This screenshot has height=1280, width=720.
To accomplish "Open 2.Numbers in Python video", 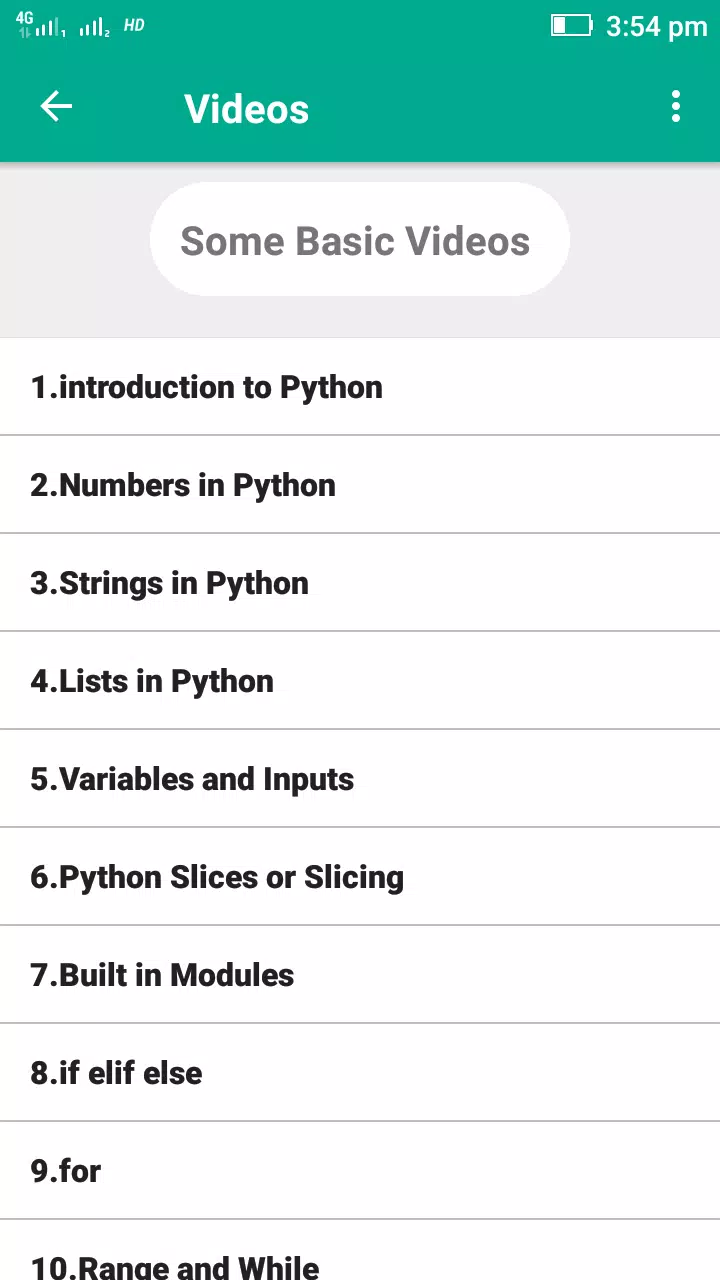I will click(360, 485).
